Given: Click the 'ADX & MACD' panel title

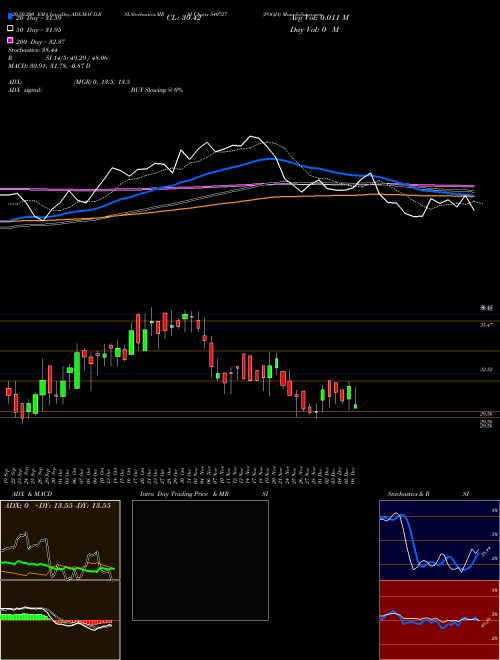Looking at the screenshot, I should point(32,494).
